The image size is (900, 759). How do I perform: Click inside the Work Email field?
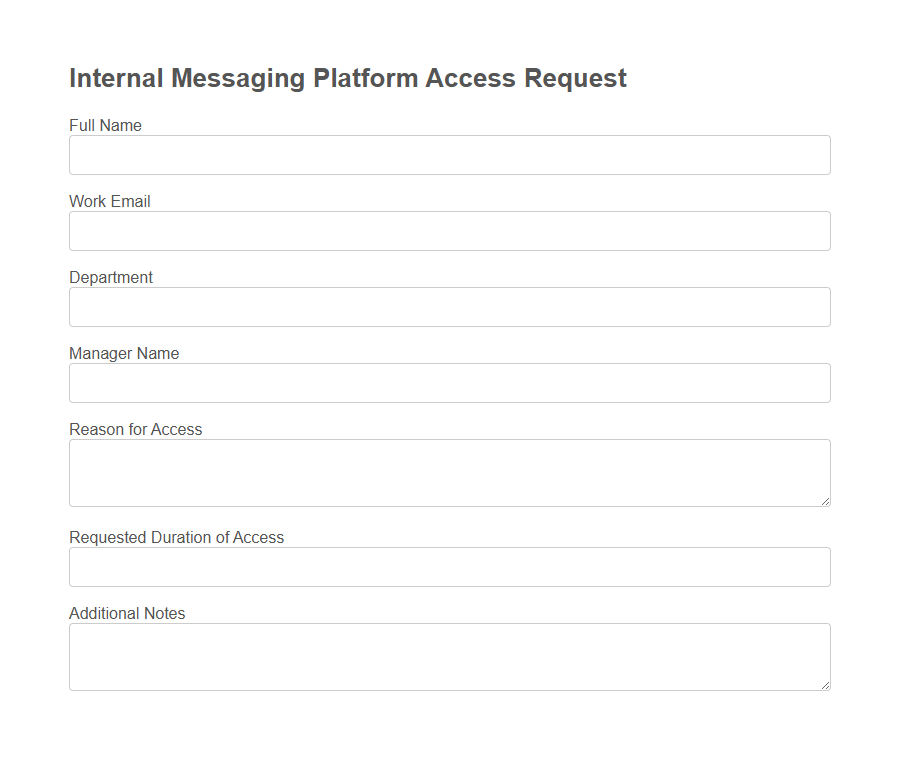[x=449, y=231]
